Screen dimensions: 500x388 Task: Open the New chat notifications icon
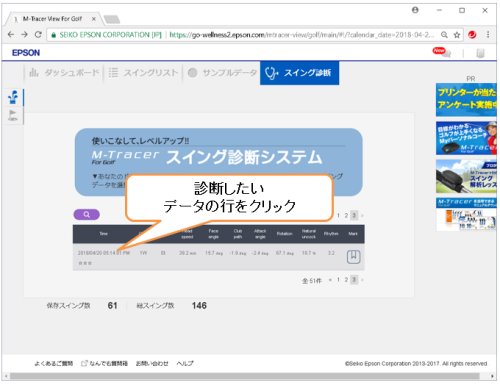point(442,52)
